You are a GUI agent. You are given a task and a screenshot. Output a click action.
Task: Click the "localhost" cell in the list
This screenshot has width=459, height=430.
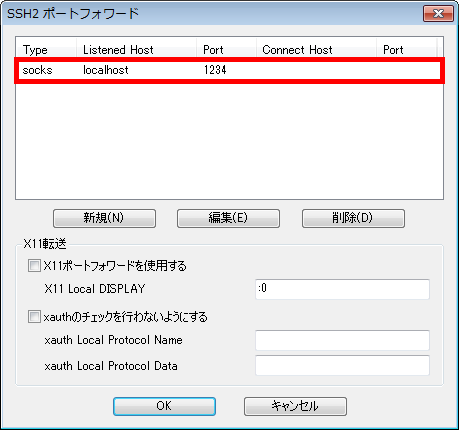[x=106, y=70]
